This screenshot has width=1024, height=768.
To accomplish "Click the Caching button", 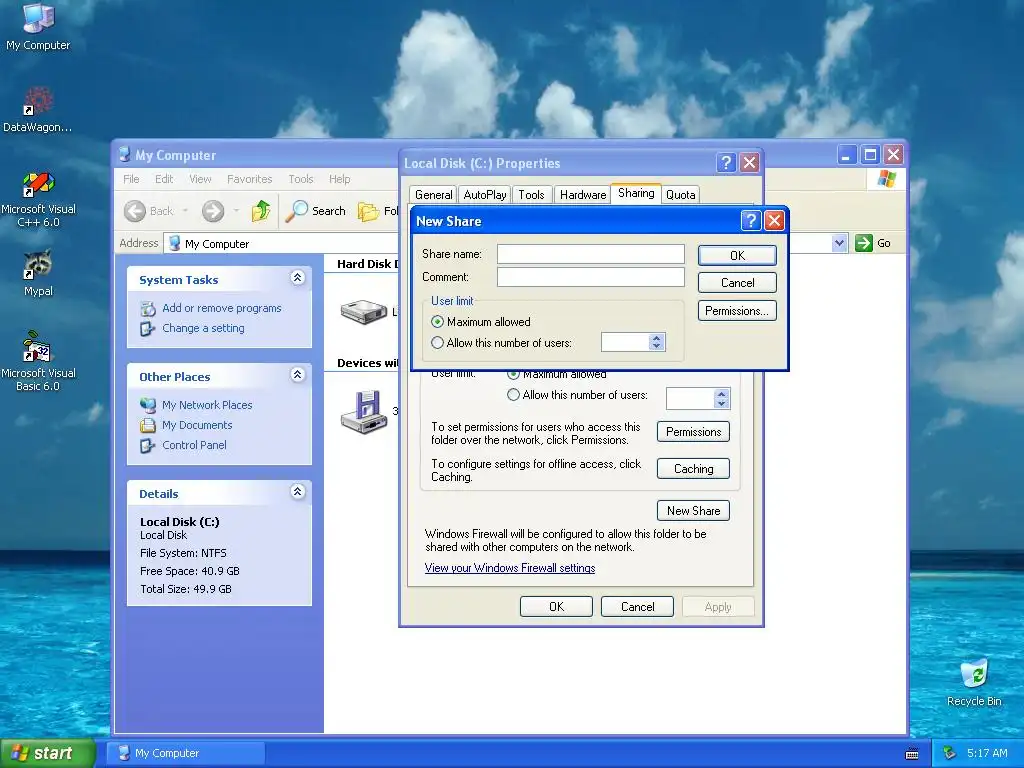I will coord(693,469).
